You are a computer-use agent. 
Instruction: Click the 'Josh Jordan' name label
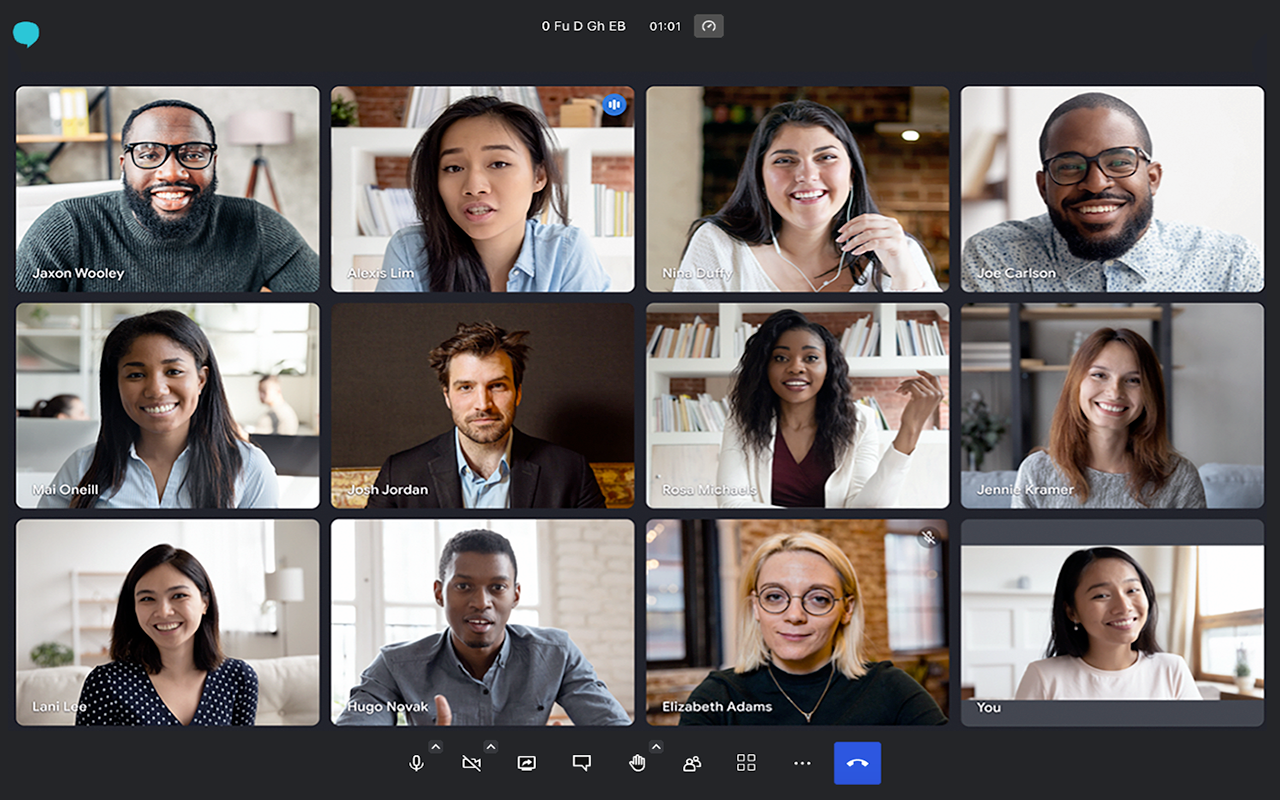(387, 490)
